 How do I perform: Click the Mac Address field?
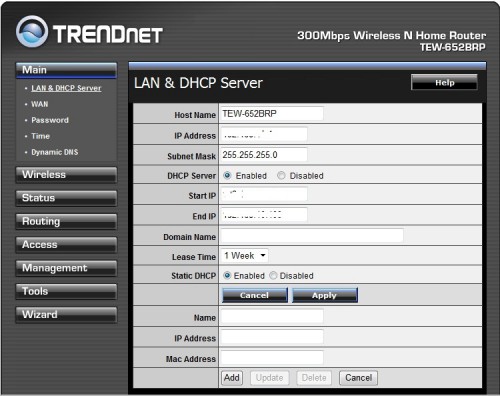[x=272, y=357]
